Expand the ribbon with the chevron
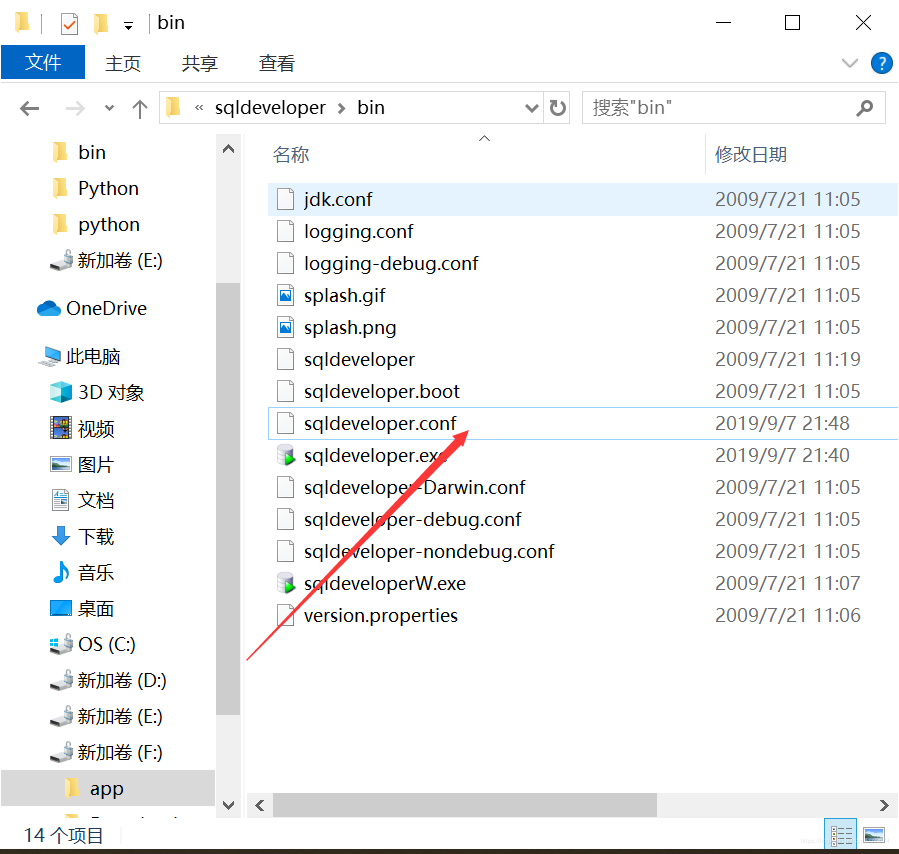899x854 pixels. [850, 63]
